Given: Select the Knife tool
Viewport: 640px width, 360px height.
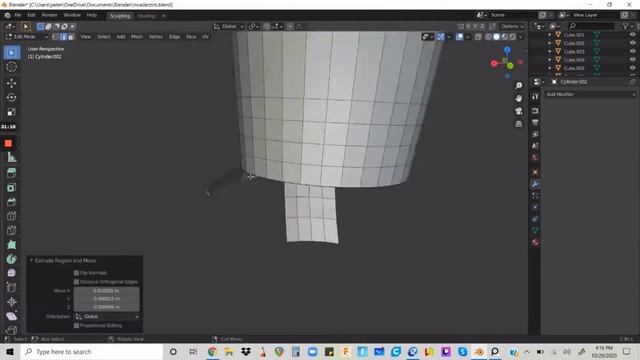Looking at the screenshot, I should click(11, 230).
